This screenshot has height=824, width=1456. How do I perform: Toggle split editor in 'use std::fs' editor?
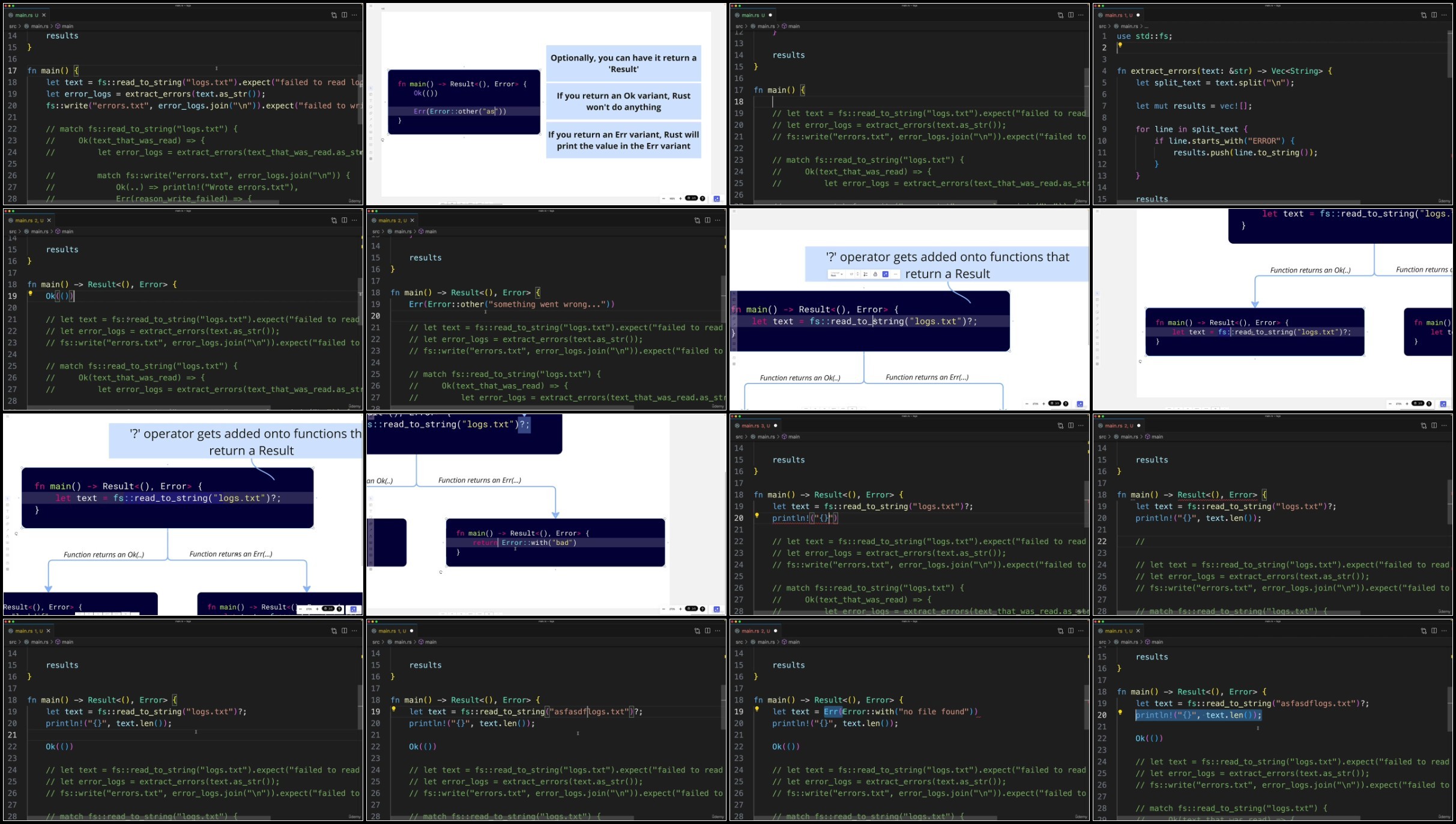(x=1434, y=15)
